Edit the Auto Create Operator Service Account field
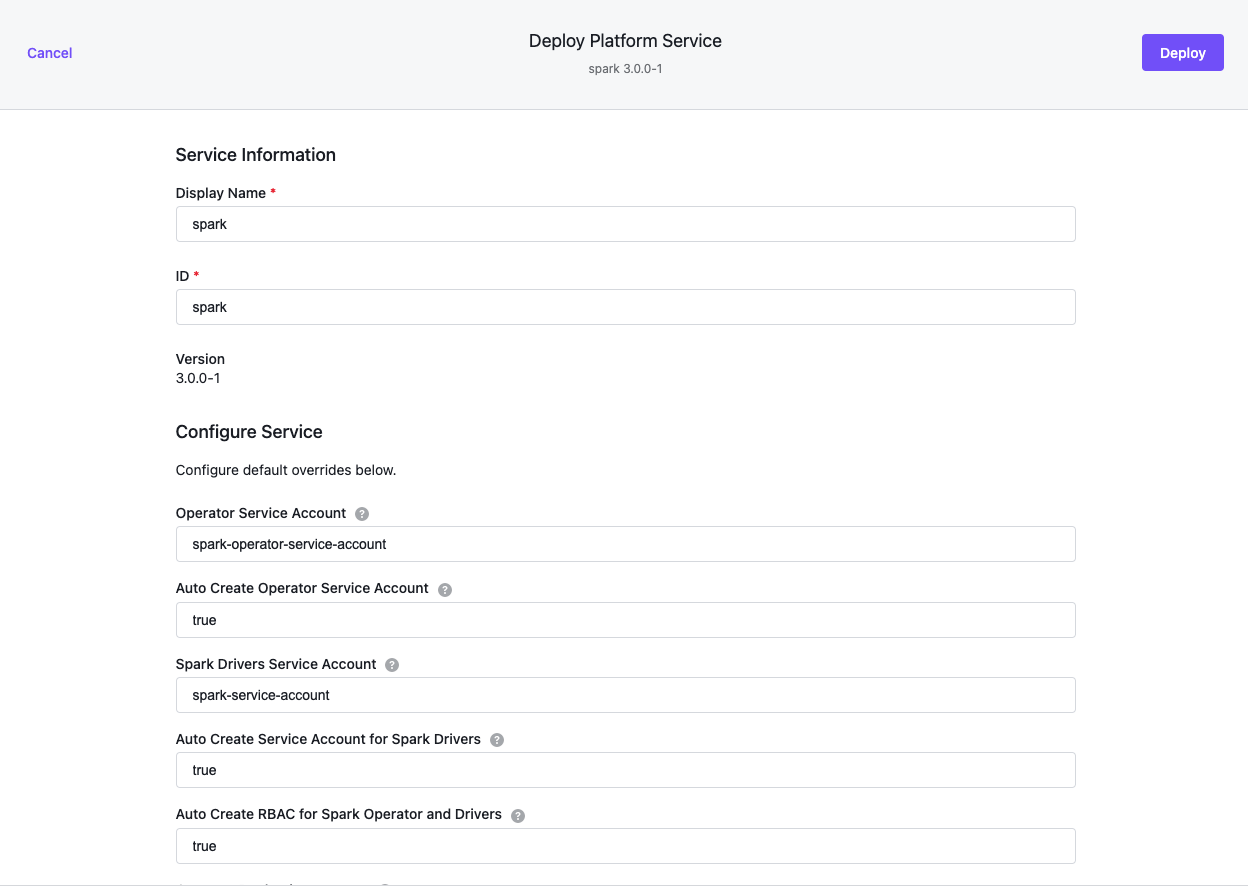Viewport: 1248px width, 887px height. pyautogui.click(x=625, y=620)
